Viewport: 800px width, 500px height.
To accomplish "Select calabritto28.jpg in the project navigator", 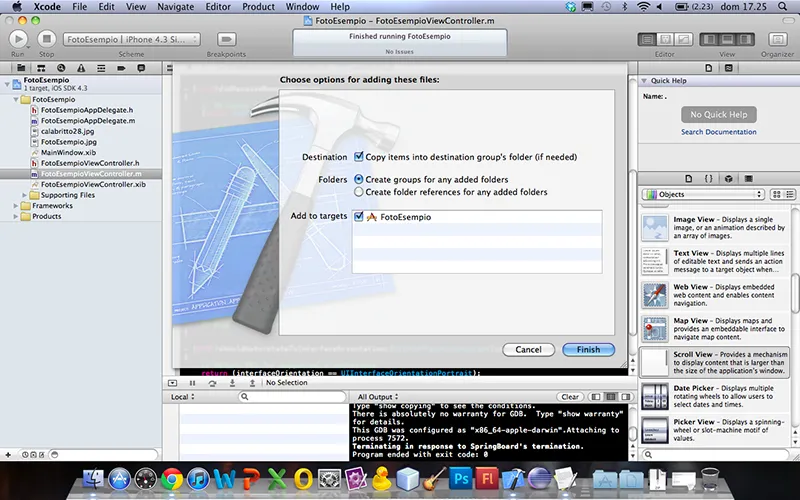I will click(x=67, y=131).
